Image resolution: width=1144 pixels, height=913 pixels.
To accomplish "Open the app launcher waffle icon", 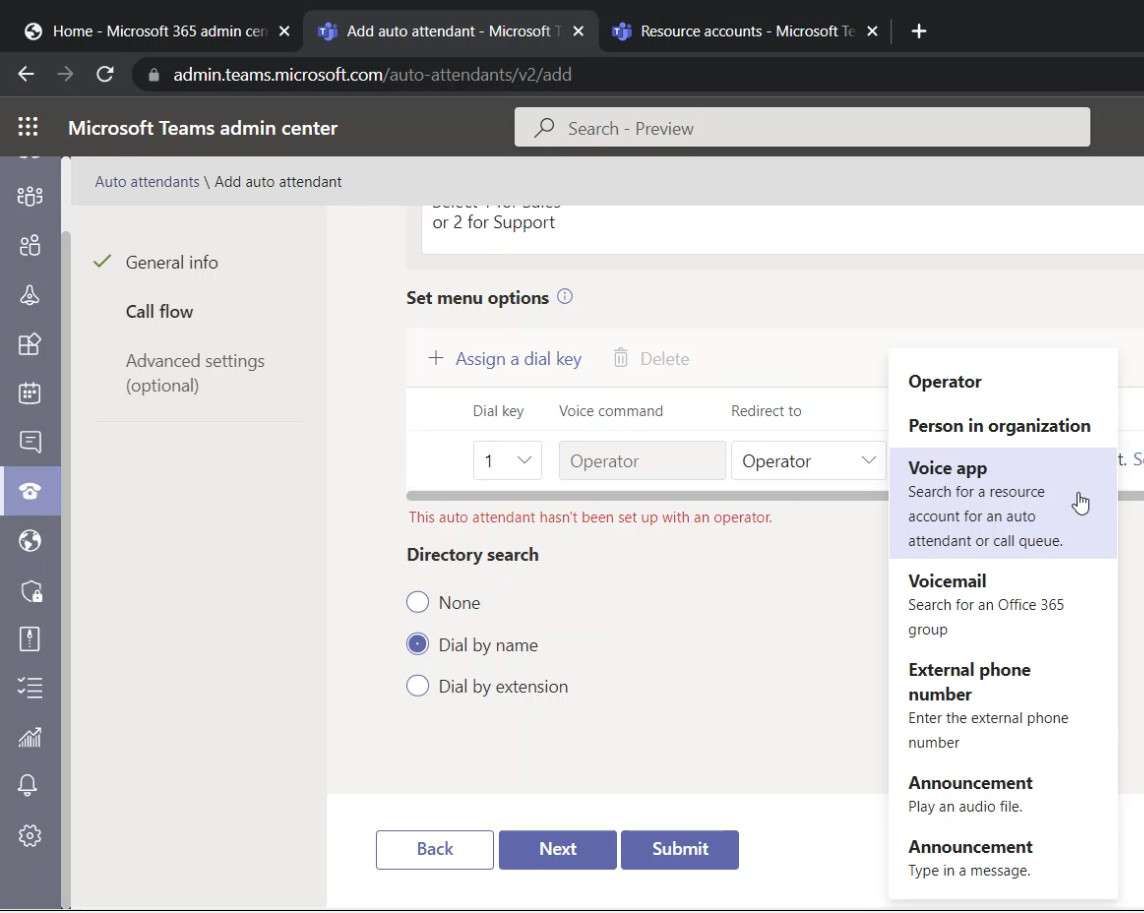I will pos(27,126).
